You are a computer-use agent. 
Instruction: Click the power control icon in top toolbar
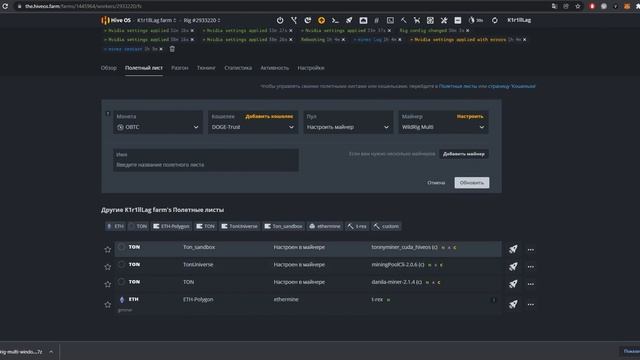pos(280,20)
